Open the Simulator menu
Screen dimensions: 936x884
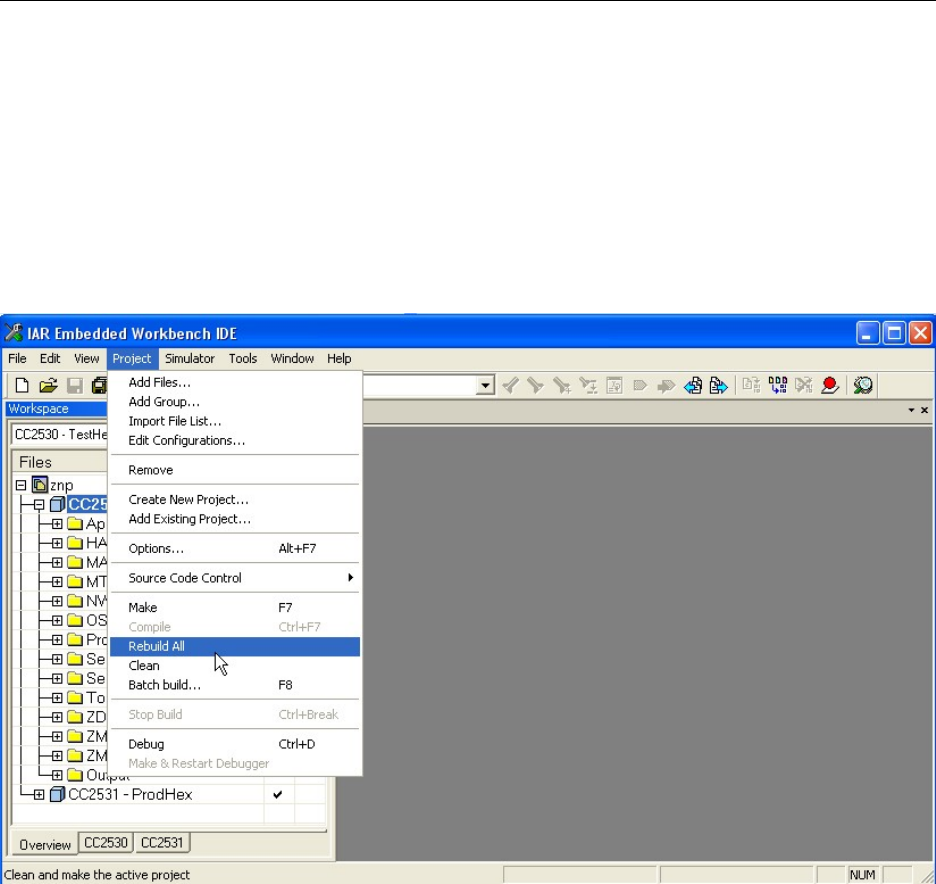[x=190, y=359]
